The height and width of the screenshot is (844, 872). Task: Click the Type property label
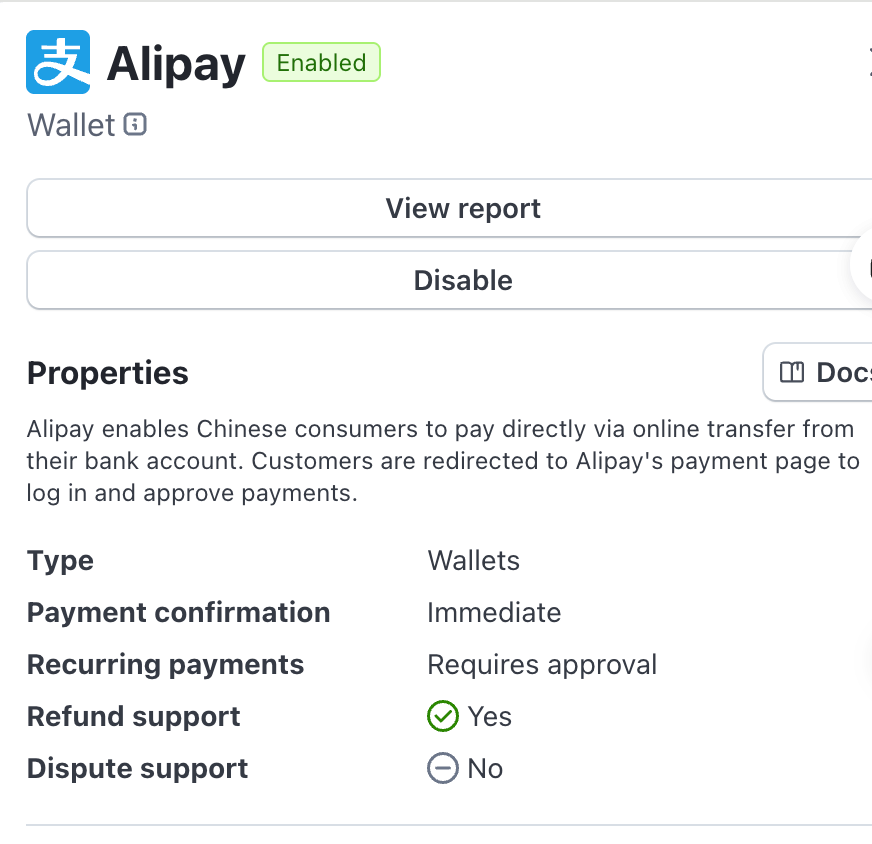(x=60, y=561)
